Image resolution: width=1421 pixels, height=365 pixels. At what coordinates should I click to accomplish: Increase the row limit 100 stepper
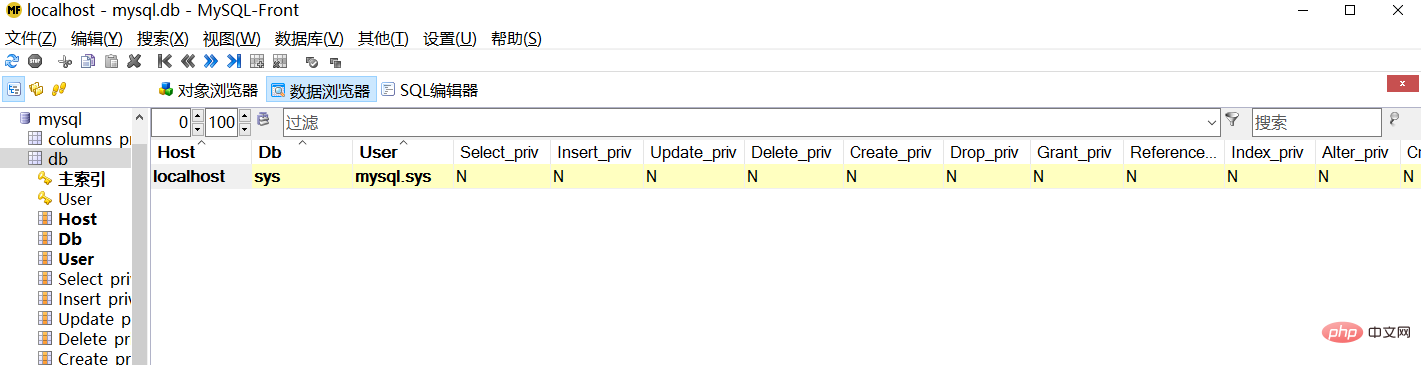[x=244, y=117]
